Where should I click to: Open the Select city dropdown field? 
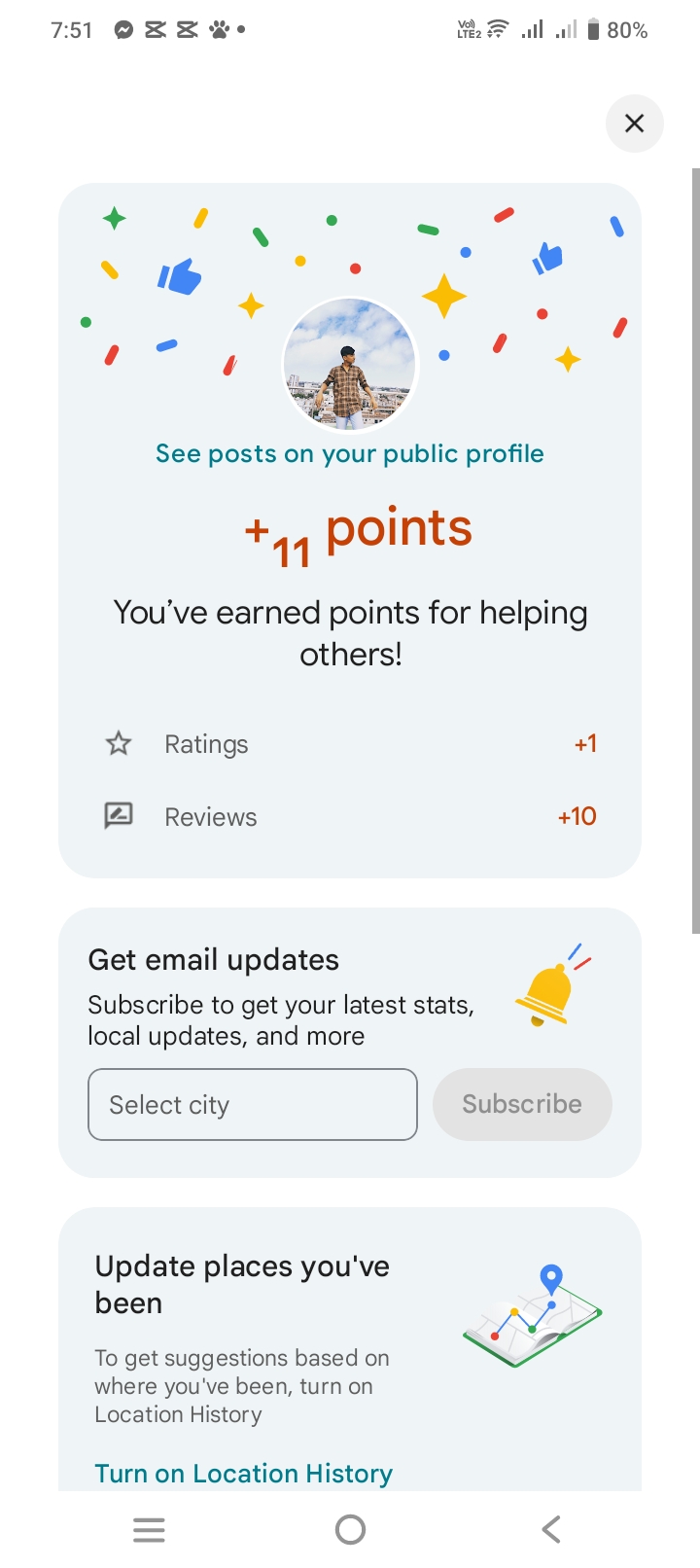pos(253,1105)
